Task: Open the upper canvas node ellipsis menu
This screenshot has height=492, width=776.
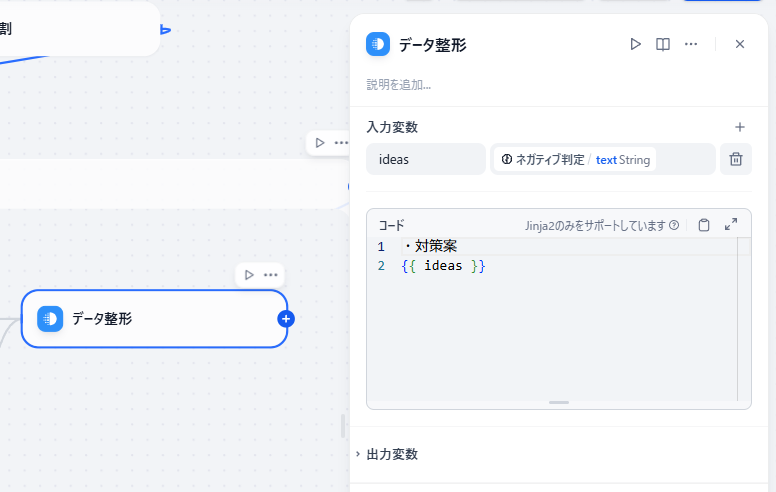Action: click(341, 143)
